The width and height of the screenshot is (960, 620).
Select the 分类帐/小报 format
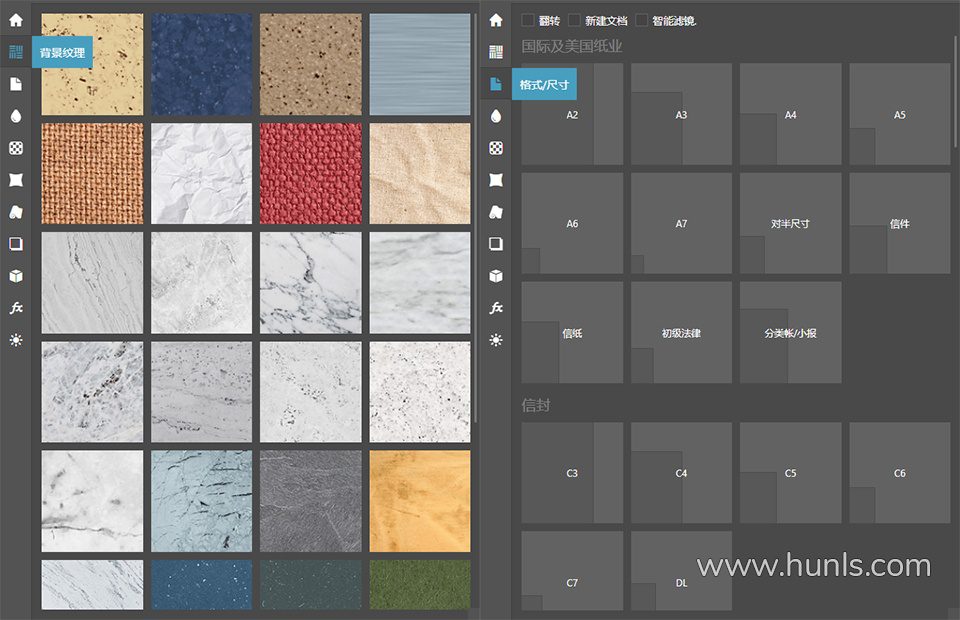[x=790, y=332]
